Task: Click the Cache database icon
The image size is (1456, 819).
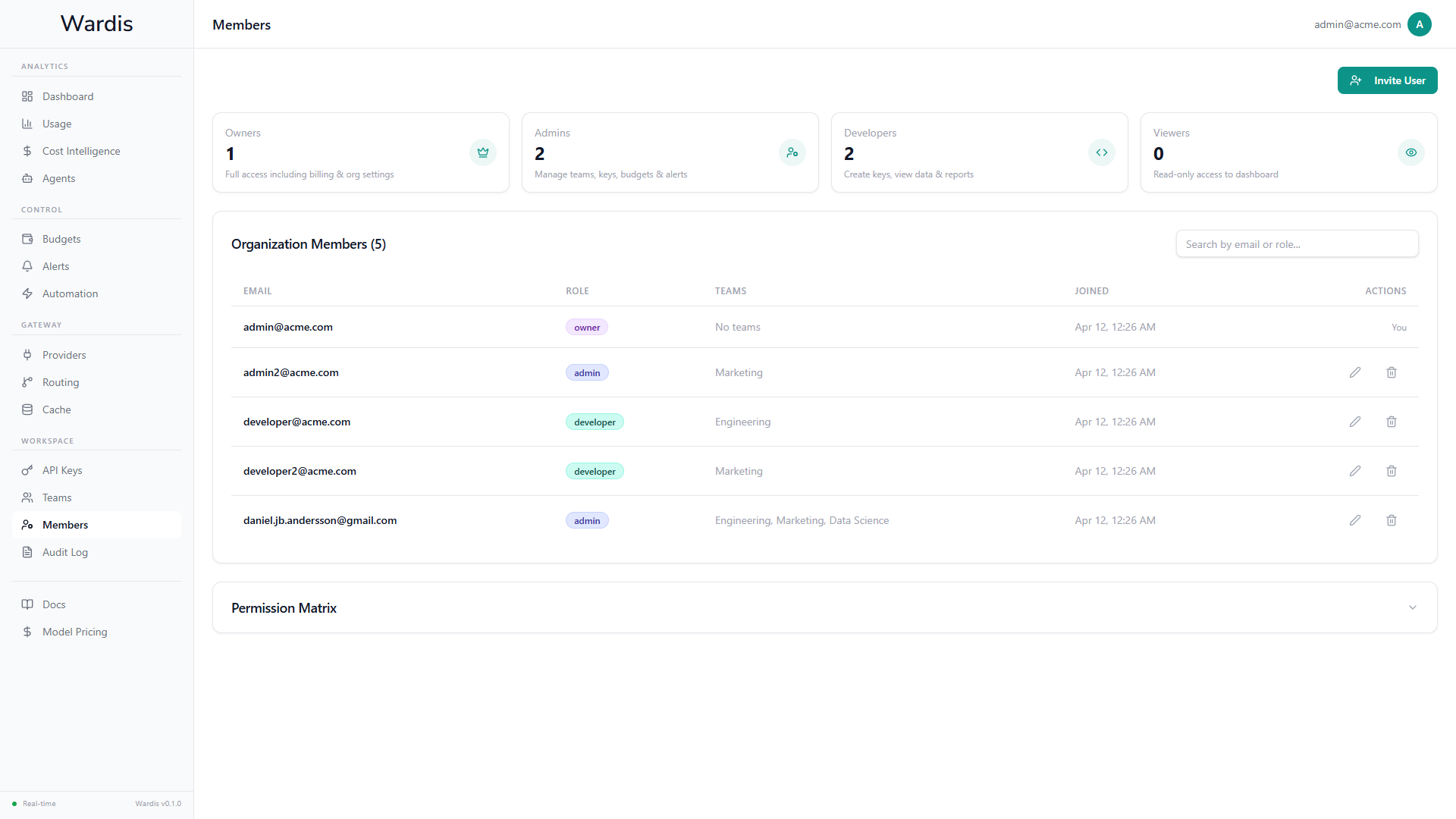Action: point(27,409)
